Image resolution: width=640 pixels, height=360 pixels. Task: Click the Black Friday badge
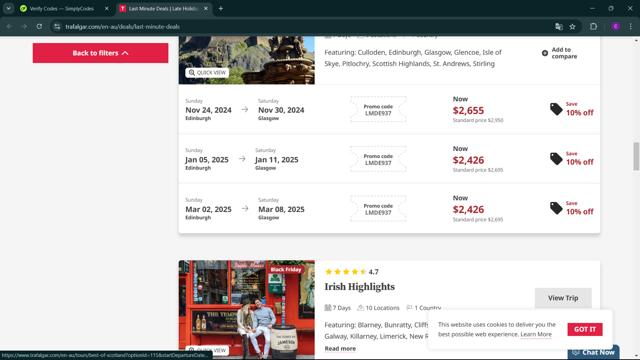286,269
